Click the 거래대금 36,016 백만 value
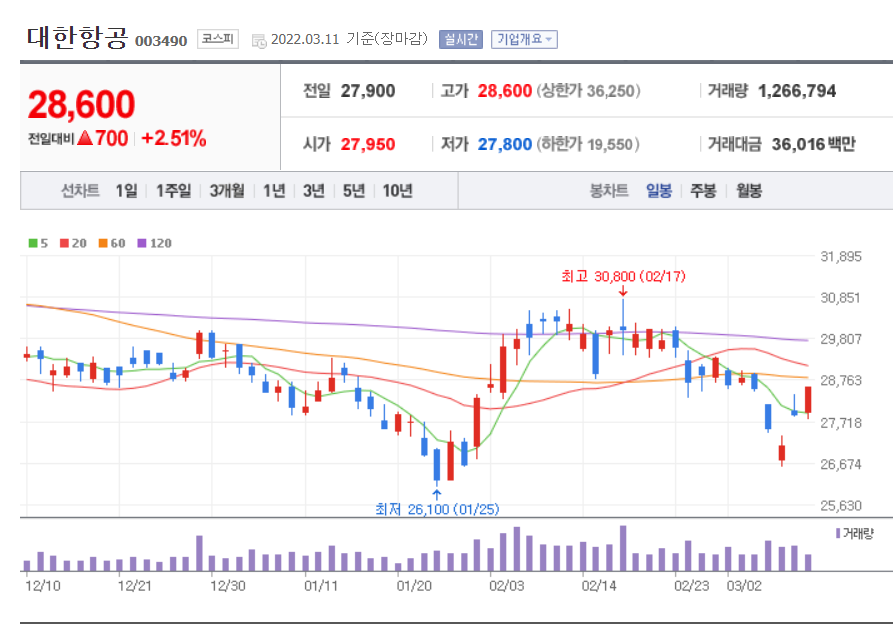This screenshot has width=893, height=624. [x=813, y=145]
